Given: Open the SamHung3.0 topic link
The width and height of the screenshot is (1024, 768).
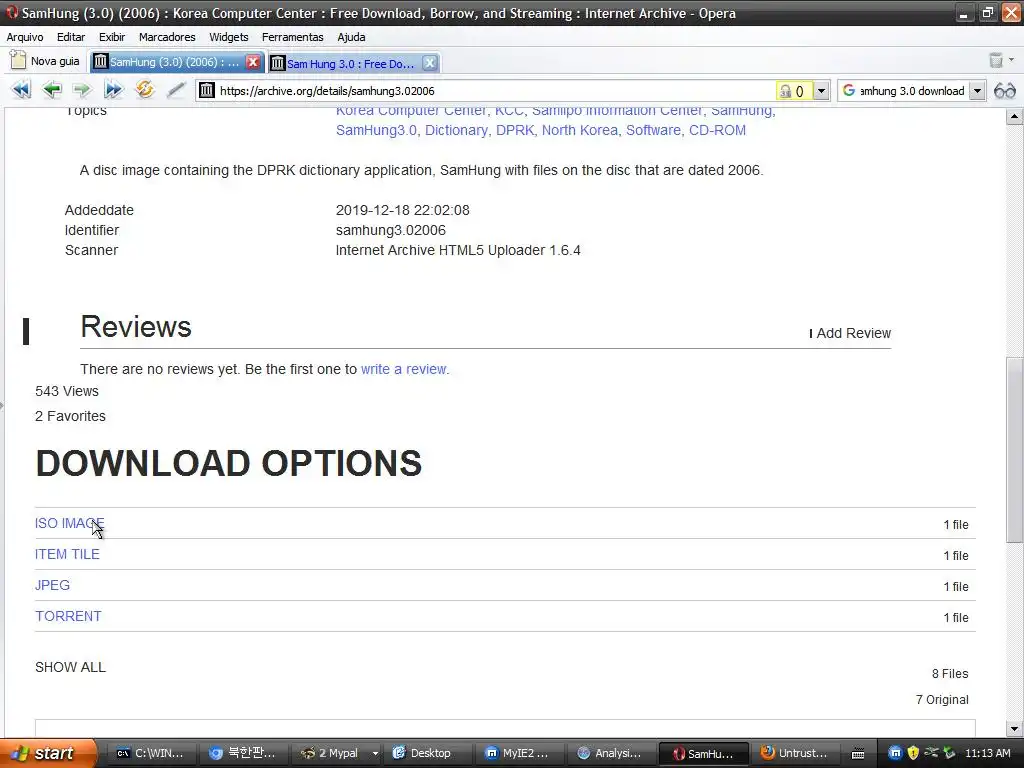Looking at the screenshot, I should coord(376,130).
